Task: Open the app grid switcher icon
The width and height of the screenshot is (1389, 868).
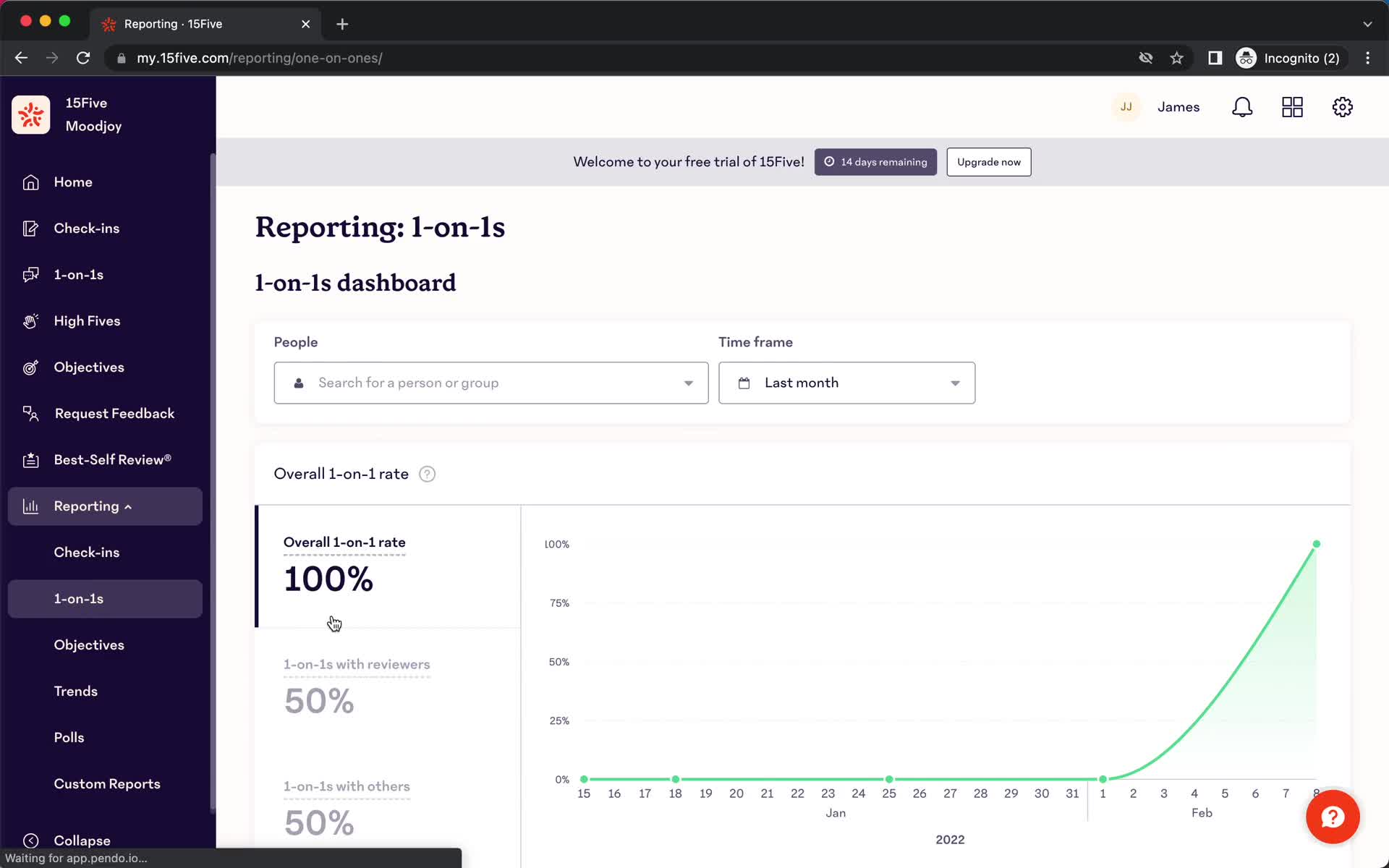Action: (x=1293, y=107)
